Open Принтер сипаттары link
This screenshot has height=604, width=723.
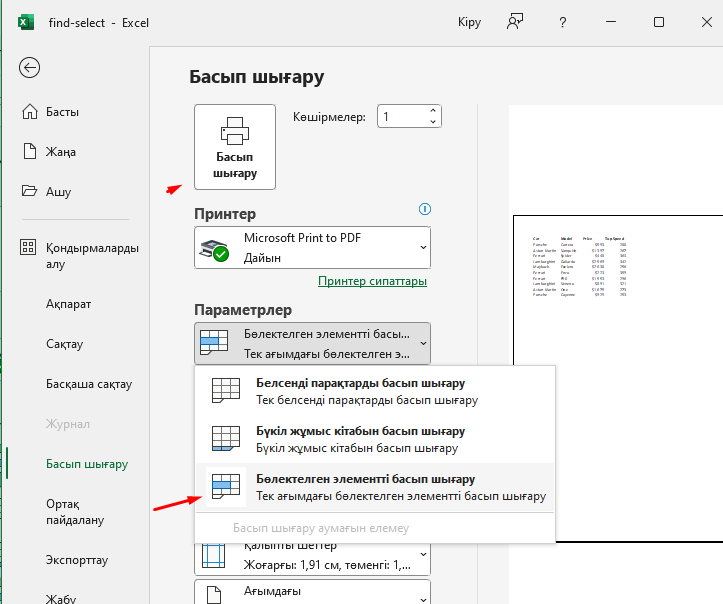point(373,281)
